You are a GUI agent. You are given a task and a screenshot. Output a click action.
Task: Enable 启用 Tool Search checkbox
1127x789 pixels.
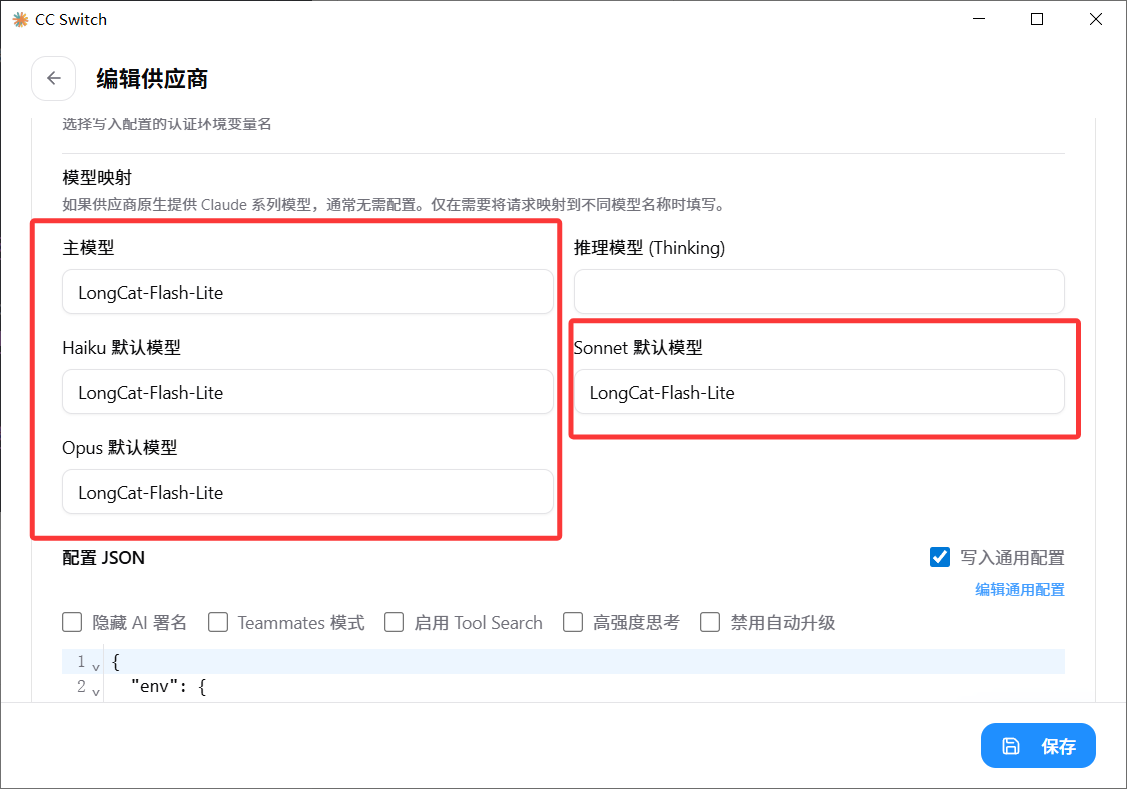point(394,622)
